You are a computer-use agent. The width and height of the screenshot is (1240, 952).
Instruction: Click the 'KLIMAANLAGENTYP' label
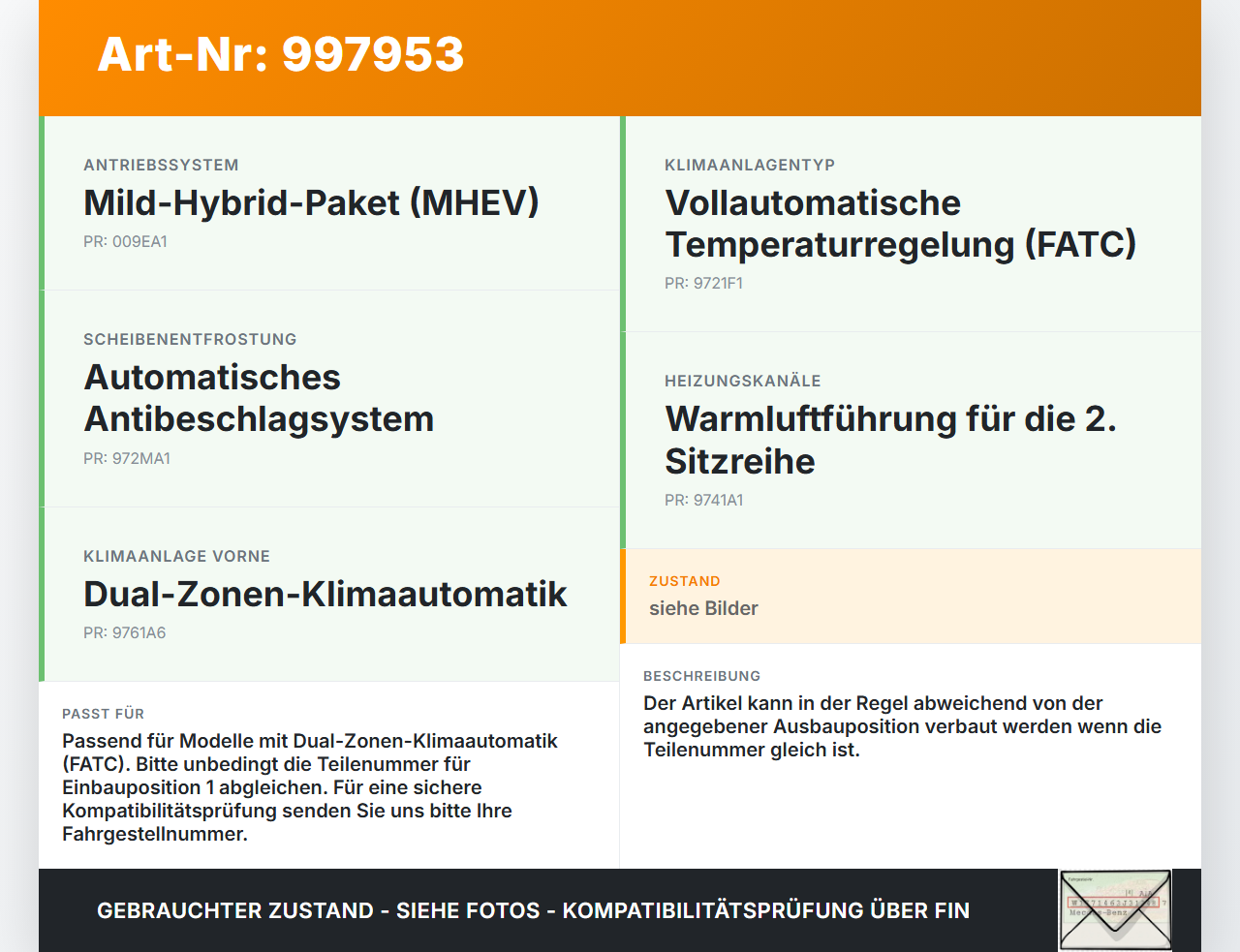(750, 166)
